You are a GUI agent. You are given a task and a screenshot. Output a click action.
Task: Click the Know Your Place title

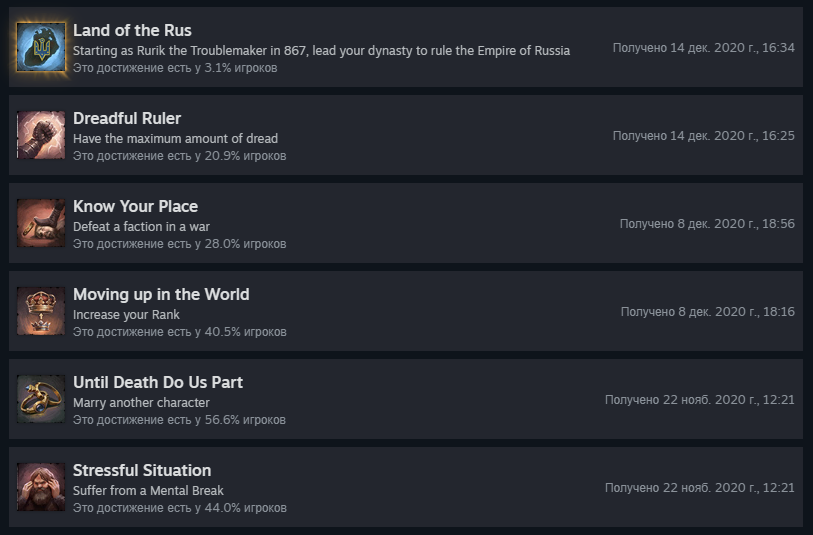tap(135, 206)
